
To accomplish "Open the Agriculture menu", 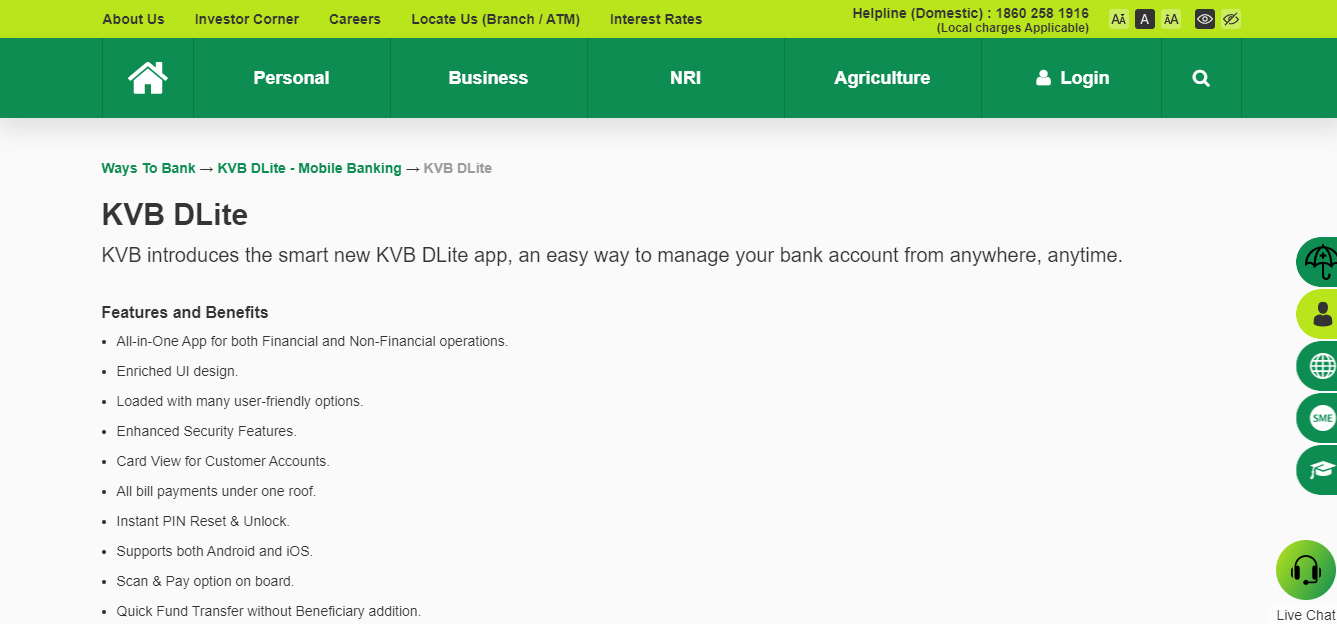I will (882, 78).
